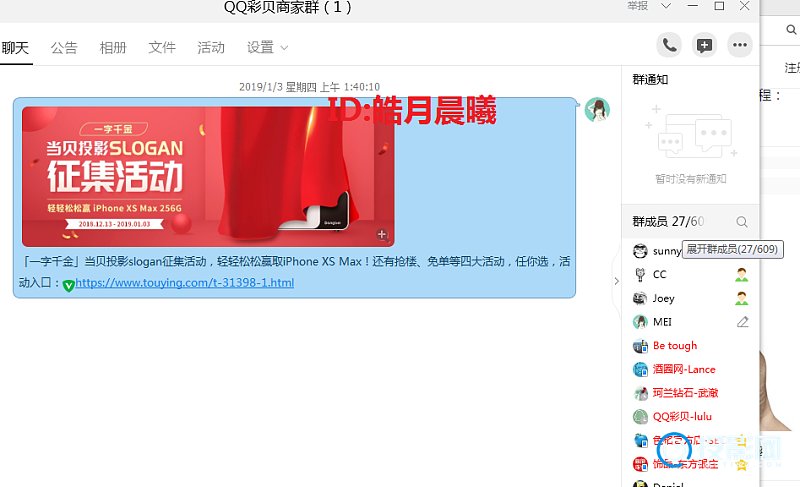Click the plus icon on the banner image
800x487 pixels.
381,234
